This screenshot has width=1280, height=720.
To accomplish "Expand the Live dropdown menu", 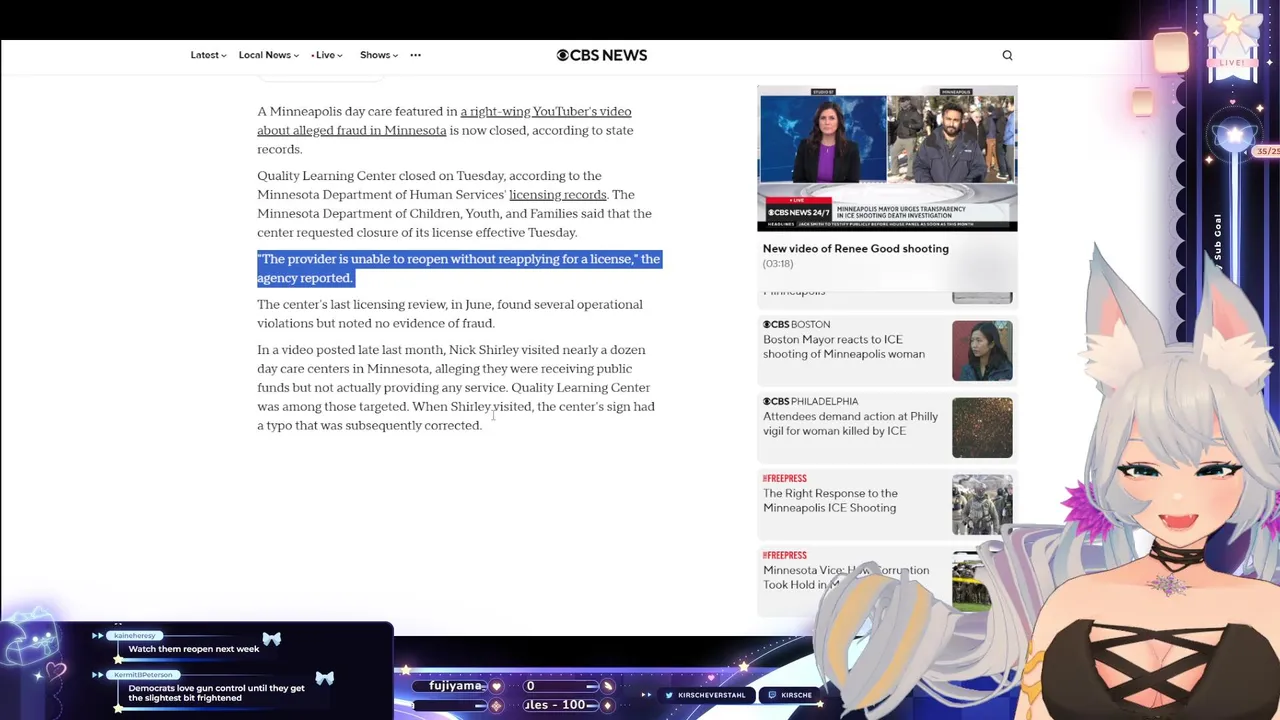I will [327, 55].
